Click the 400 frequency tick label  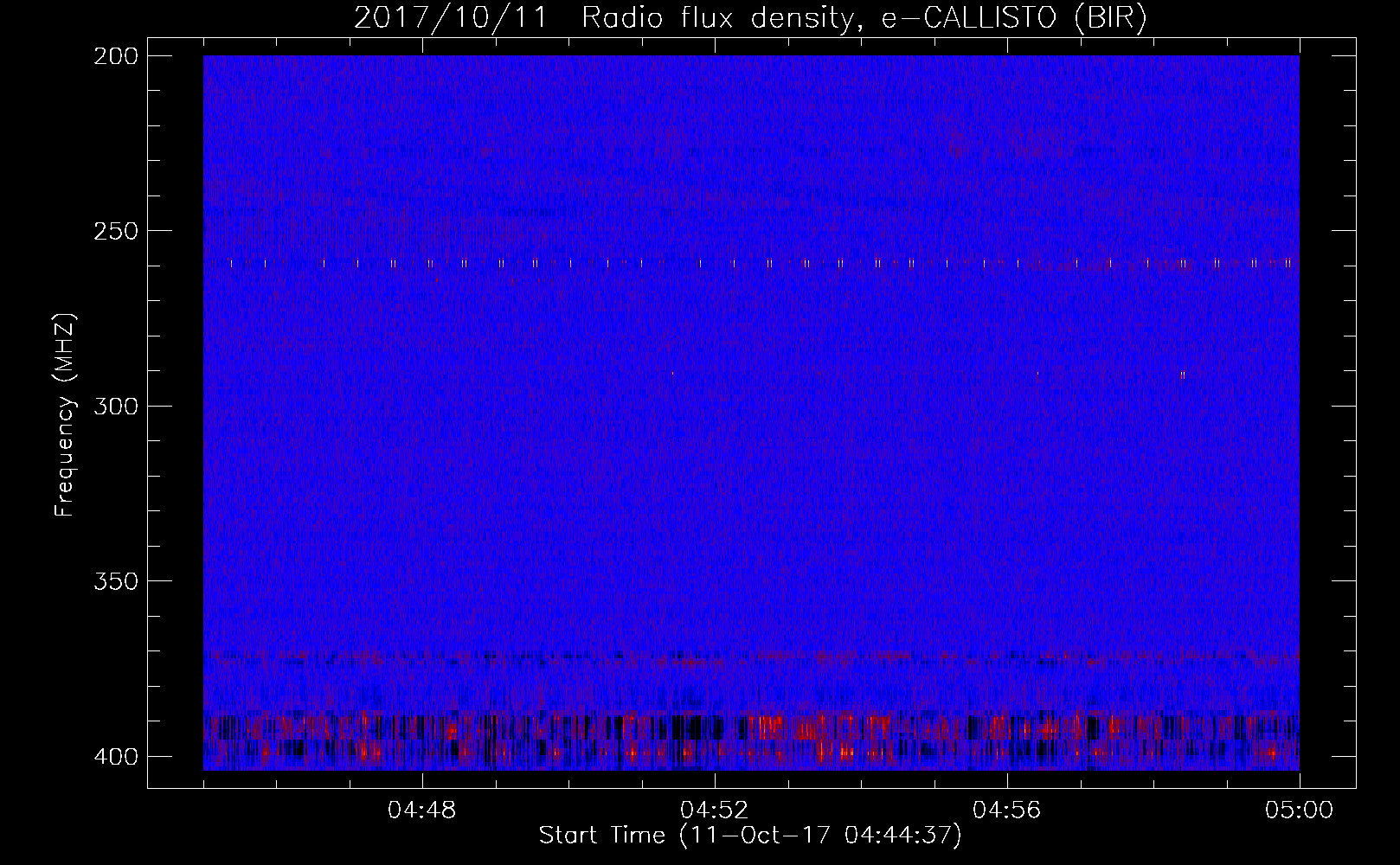(x=115, y=756)
